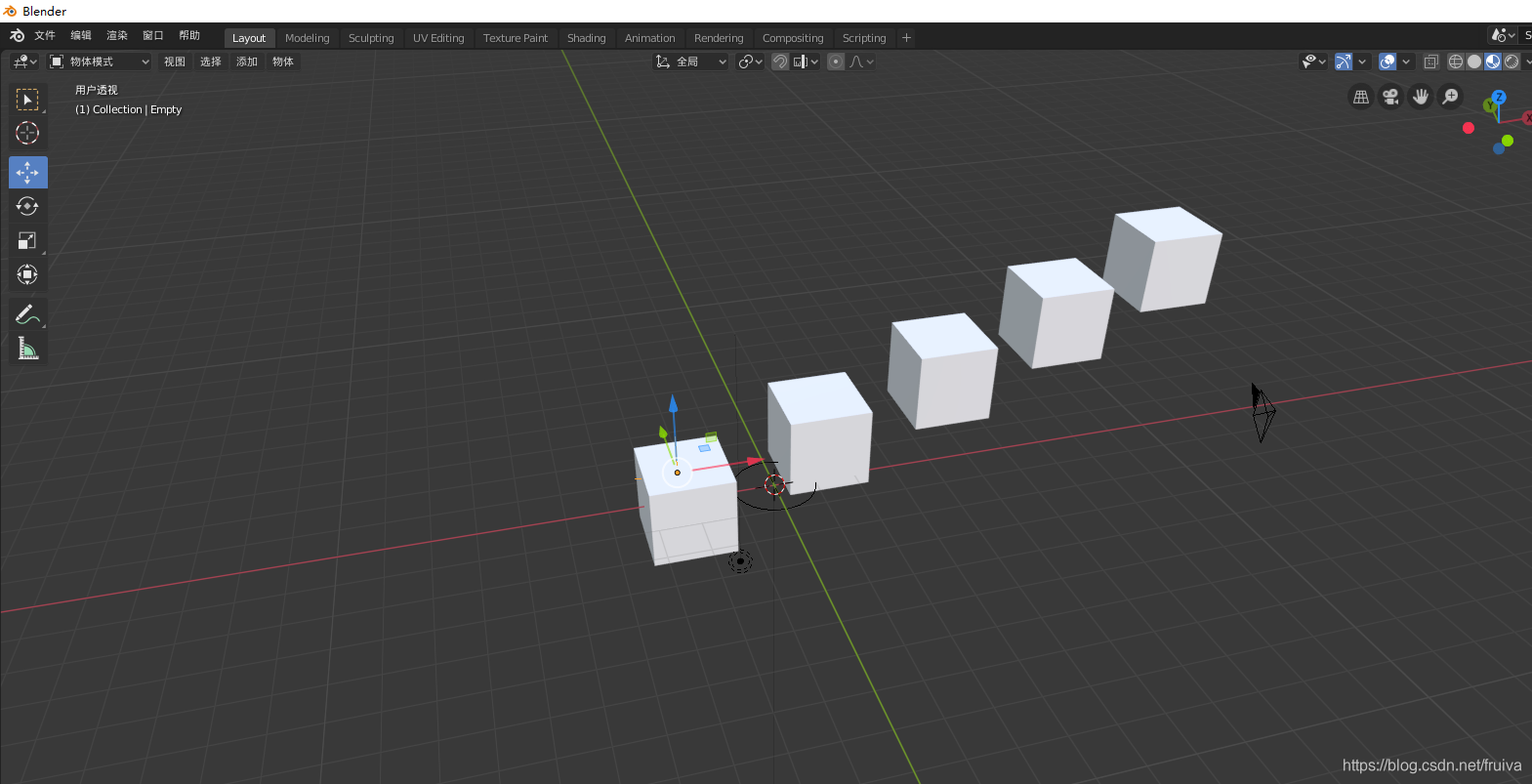Switch to the Texture Paint tab
The image size is (1532, 784).
516,38
